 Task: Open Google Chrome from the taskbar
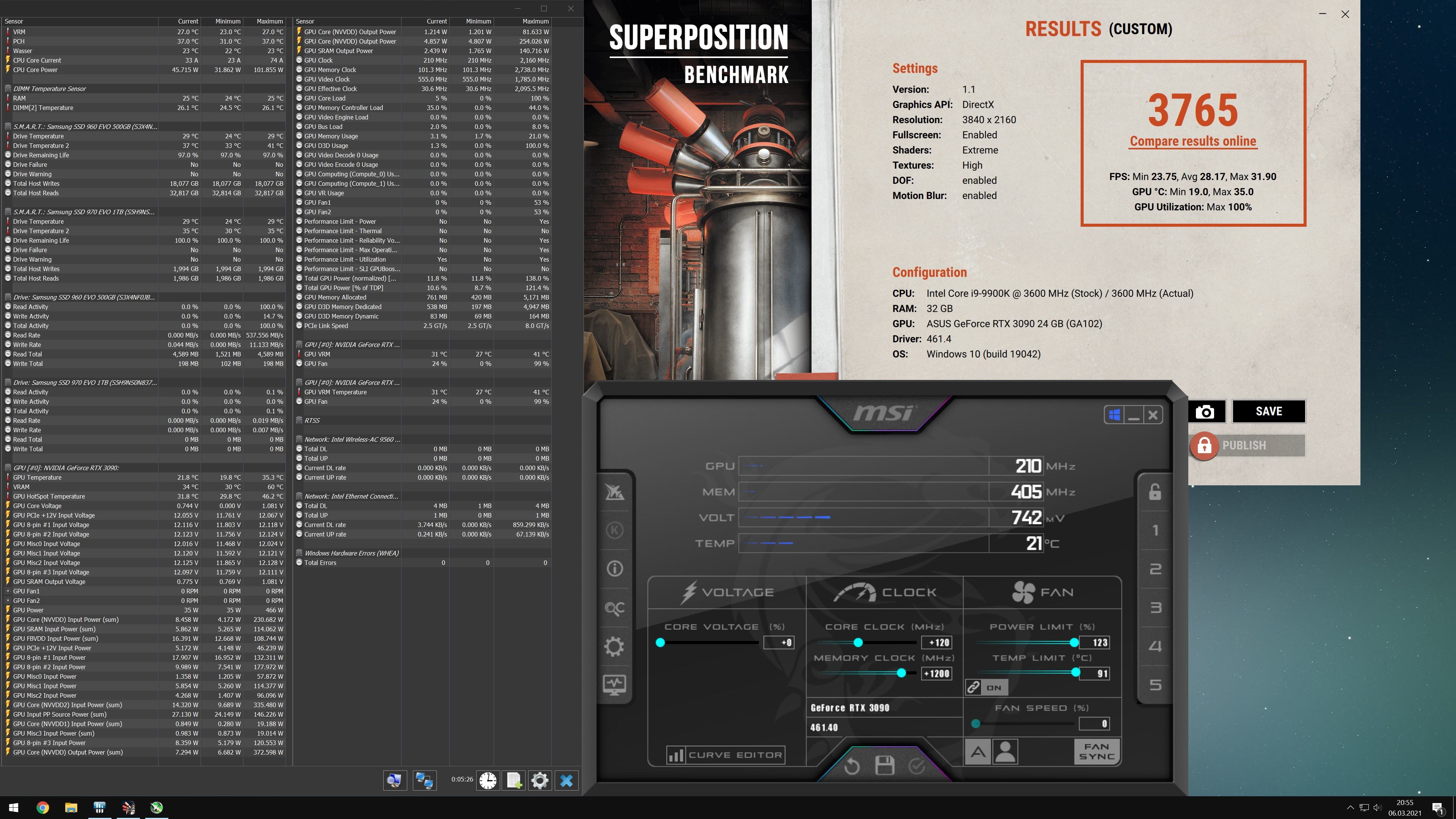pos(42,808)
